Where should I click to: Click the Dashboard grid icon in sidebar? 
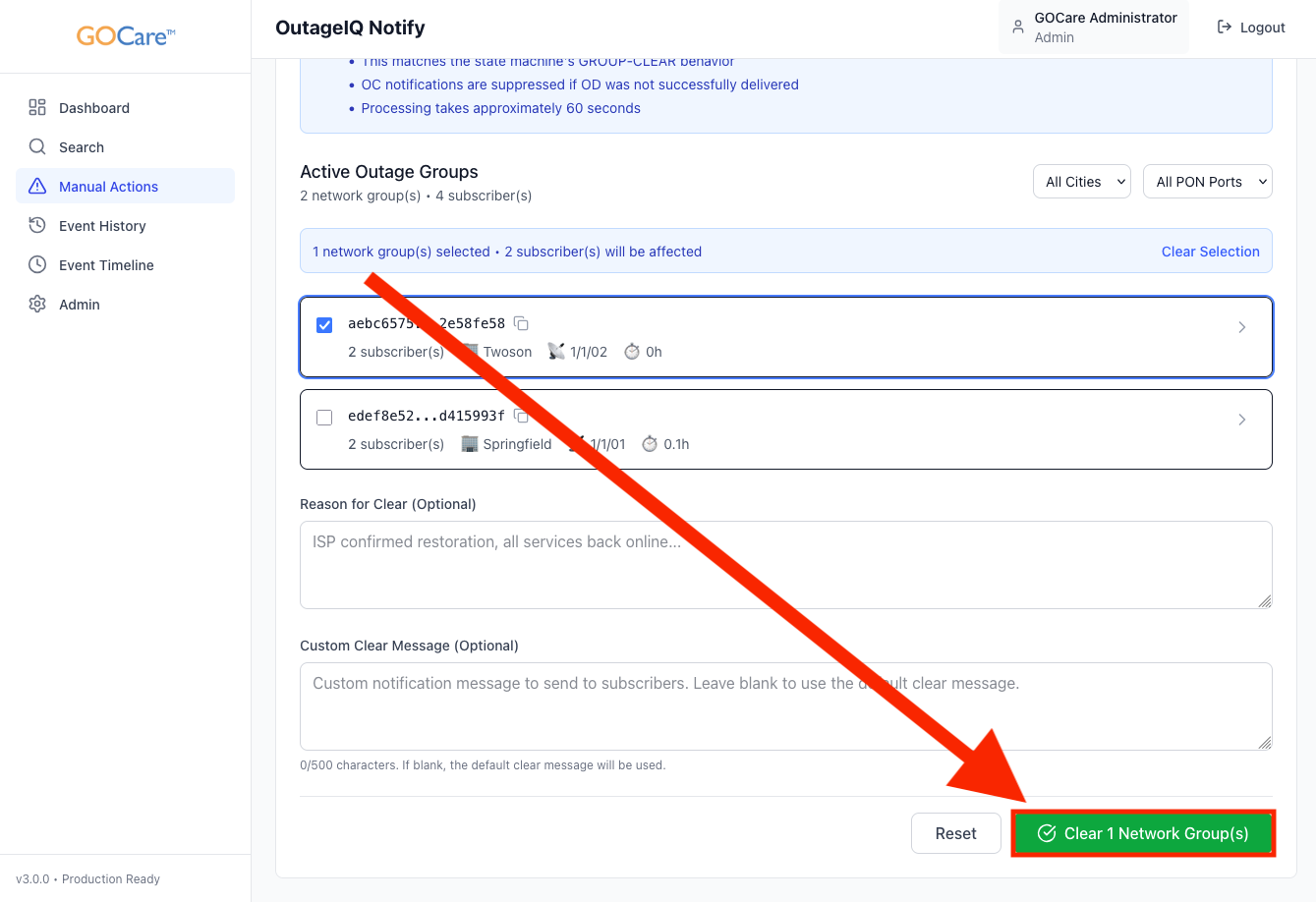[37, 108]
